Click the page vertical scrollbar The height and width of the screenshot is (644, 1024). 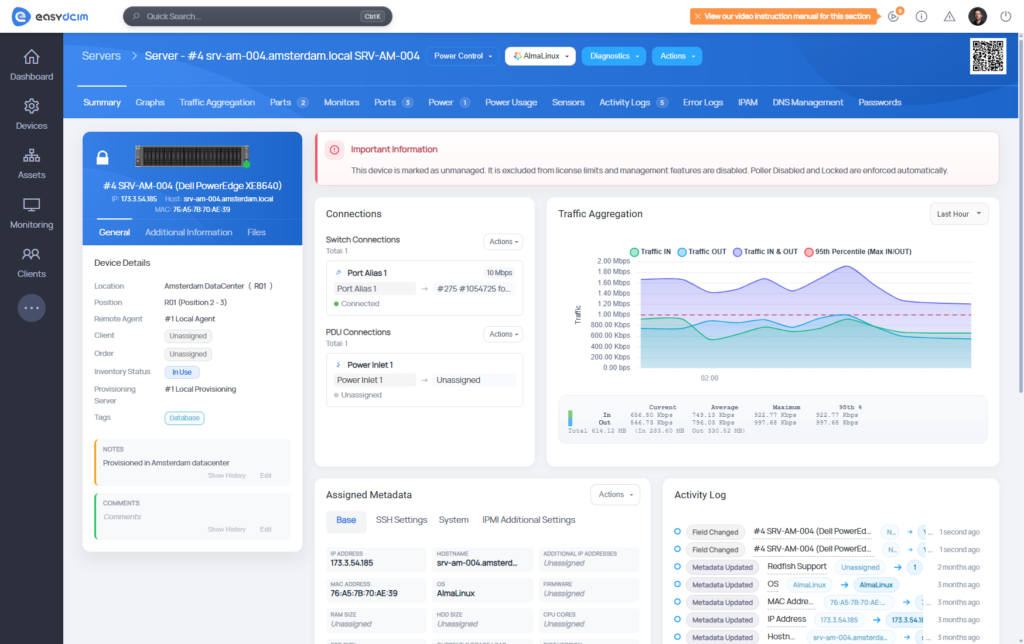[1020, 216]
